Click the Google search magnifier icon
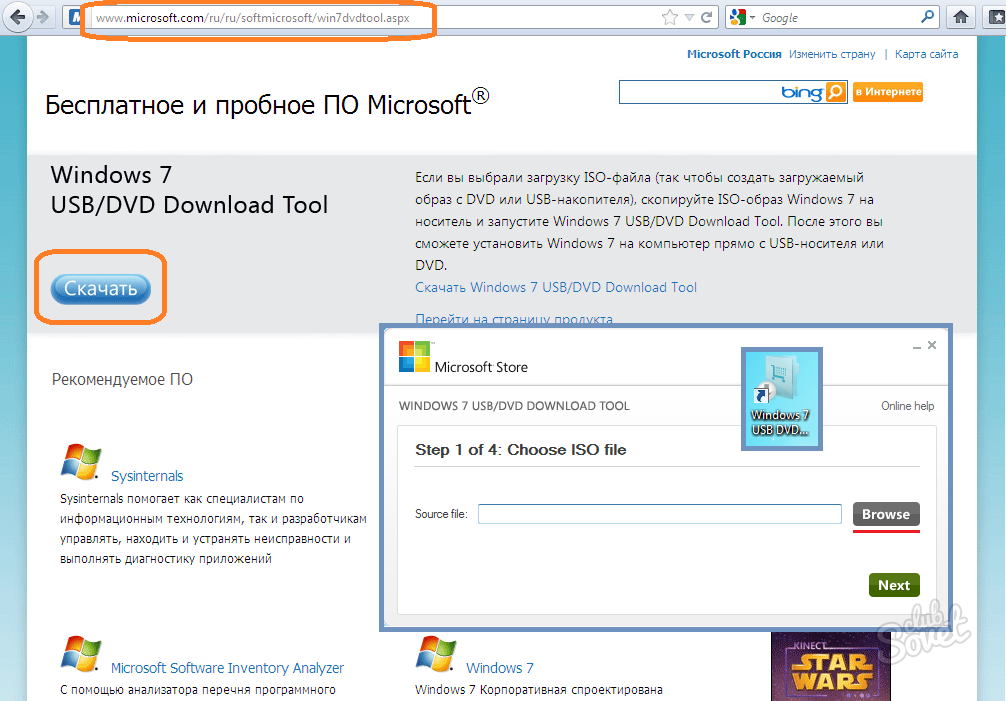This screenshot has width=1006, height=701. pyautogui.click(x=927, y=17)
